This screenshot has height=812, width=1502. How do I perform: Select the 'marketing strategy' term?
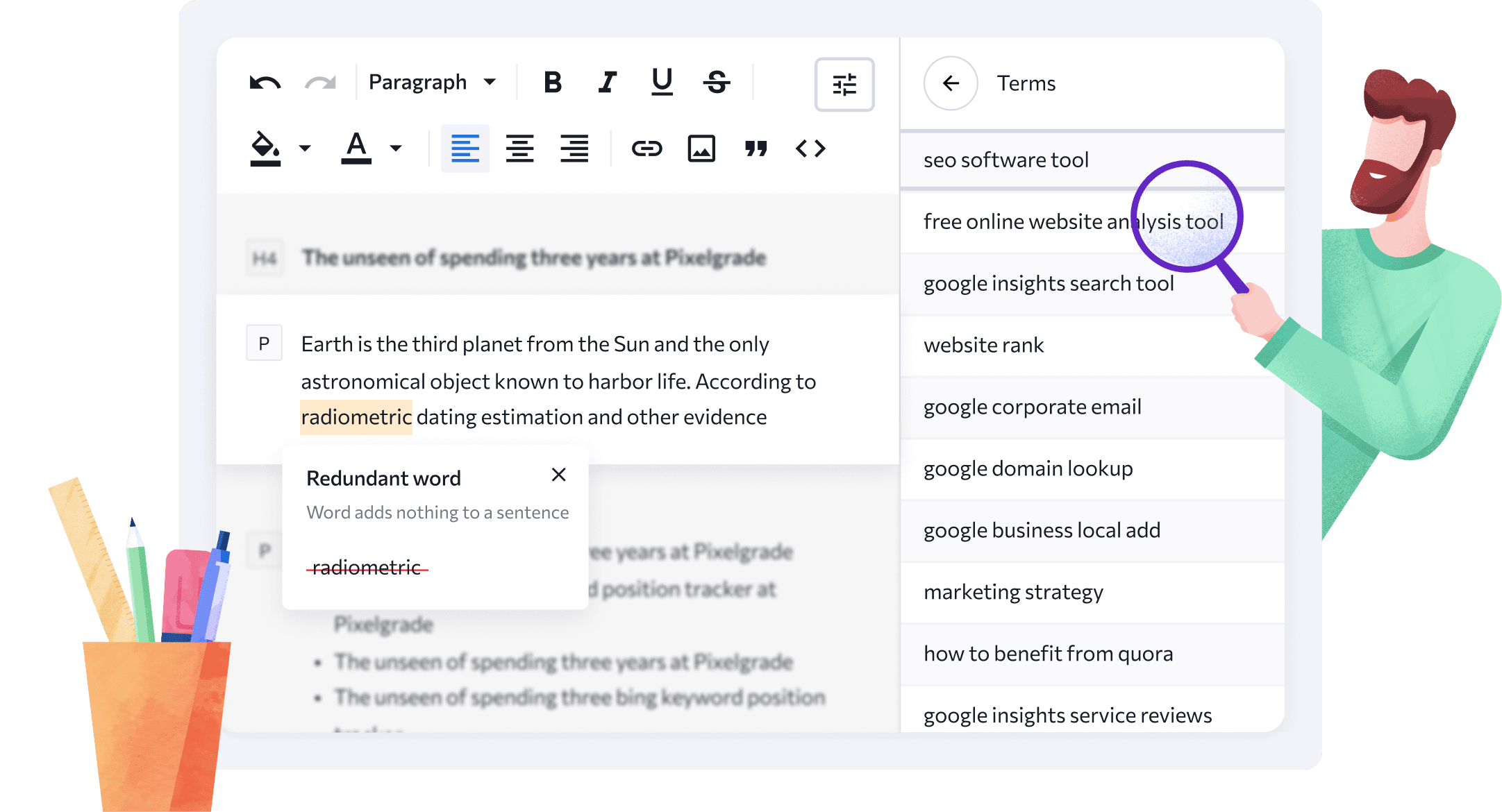(1013, 592)
